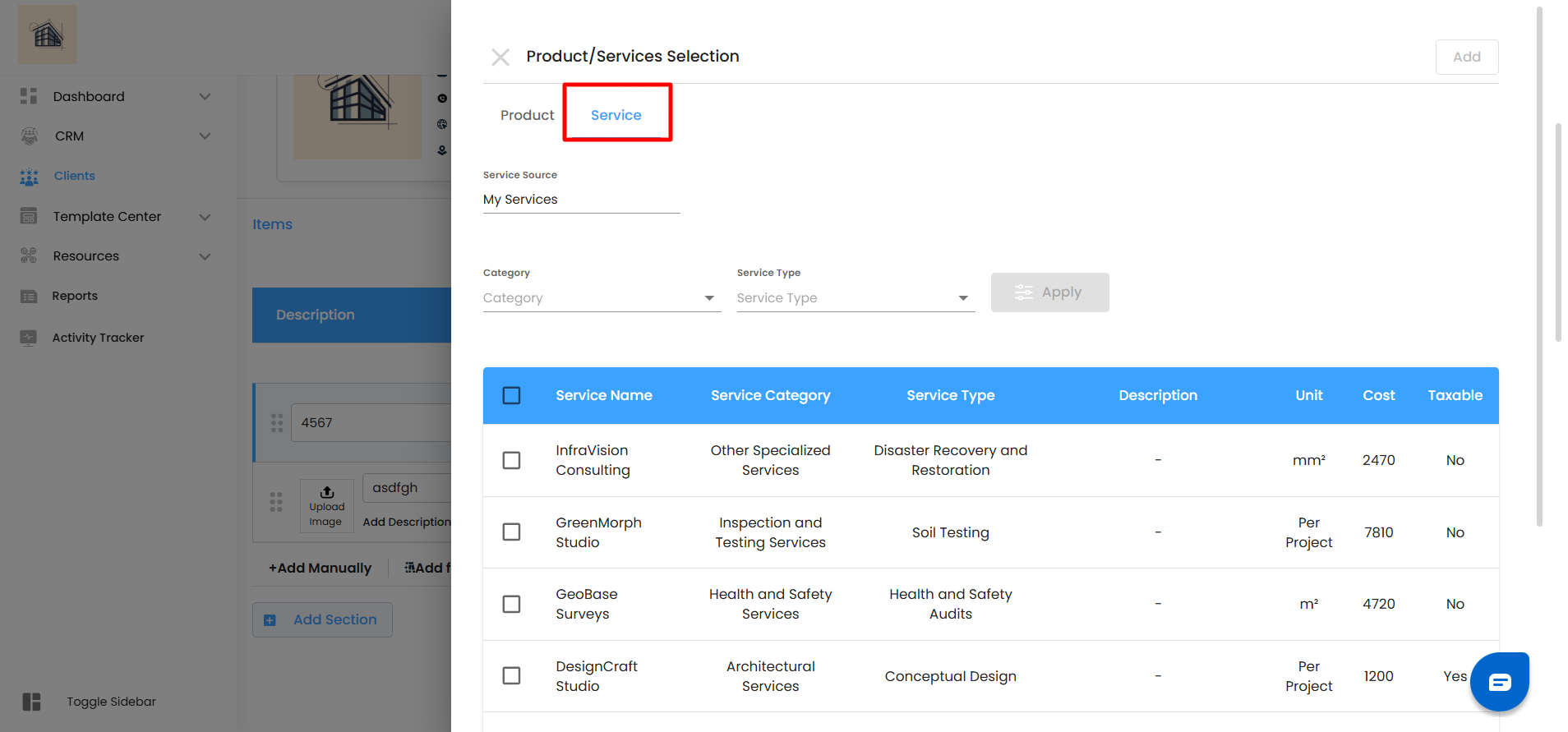Click the Upload Image icon
This screenshot has width=1568, height=732.
[x=327, y=492]
